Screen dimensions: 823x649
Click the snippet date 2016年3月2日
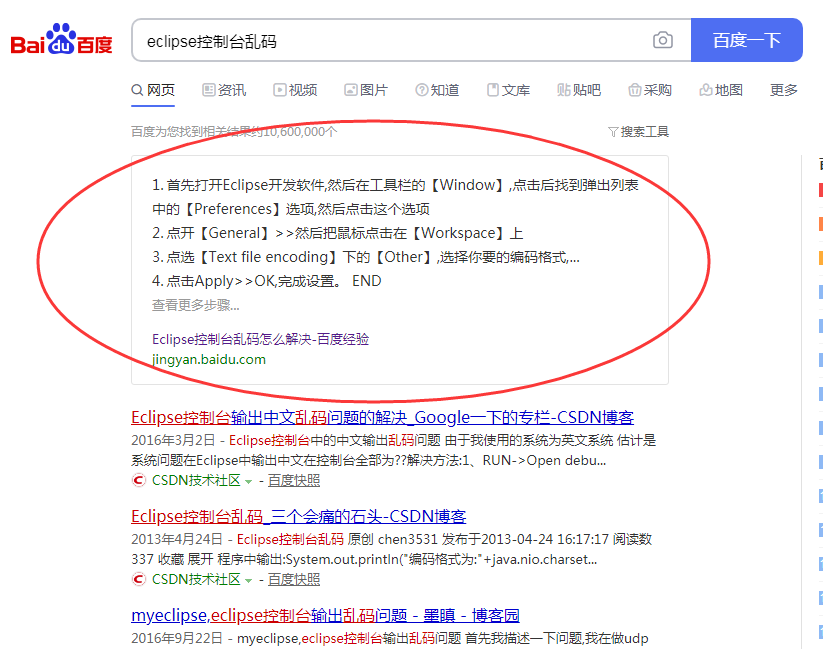[173, 441]
